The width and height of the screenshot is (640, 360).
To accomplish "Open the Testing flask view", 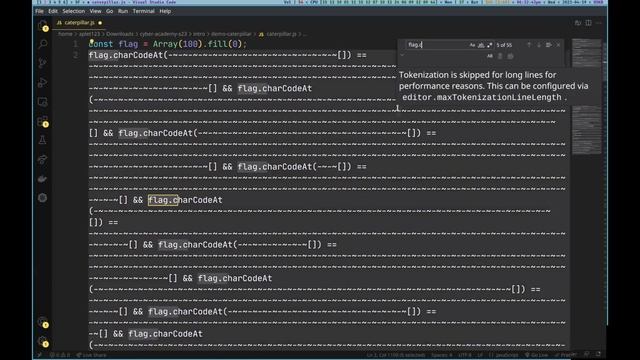I will coord(42,140).
